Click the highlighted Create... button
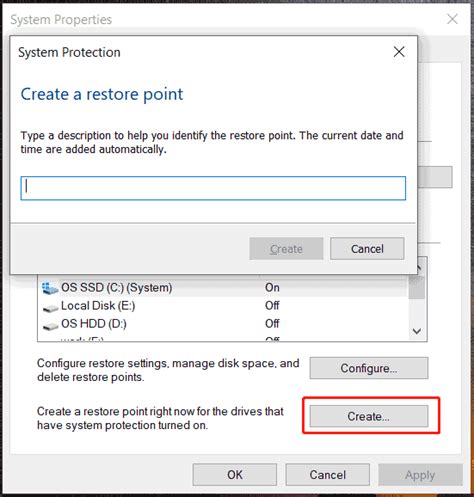 [369, 416]
